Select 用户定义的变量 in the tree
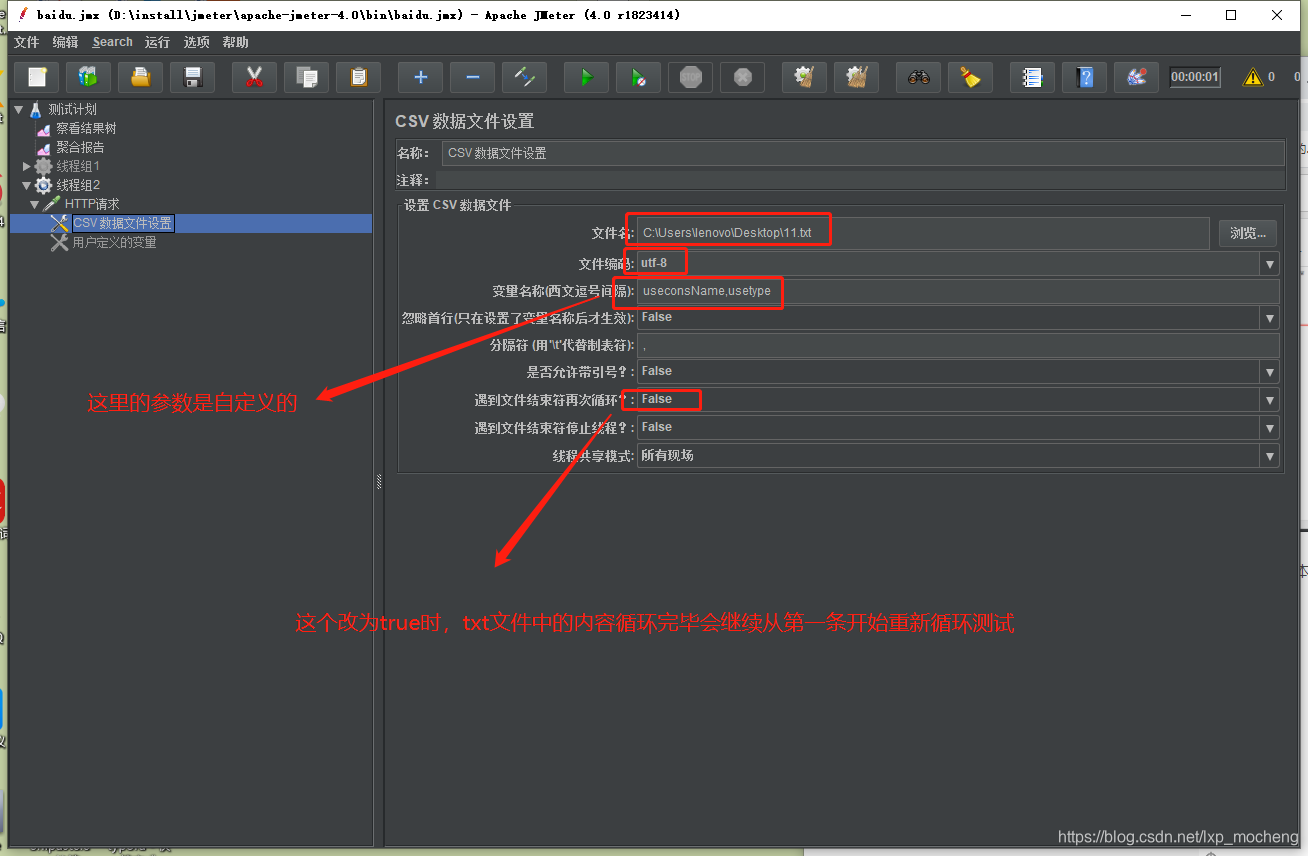 [114, 242]
